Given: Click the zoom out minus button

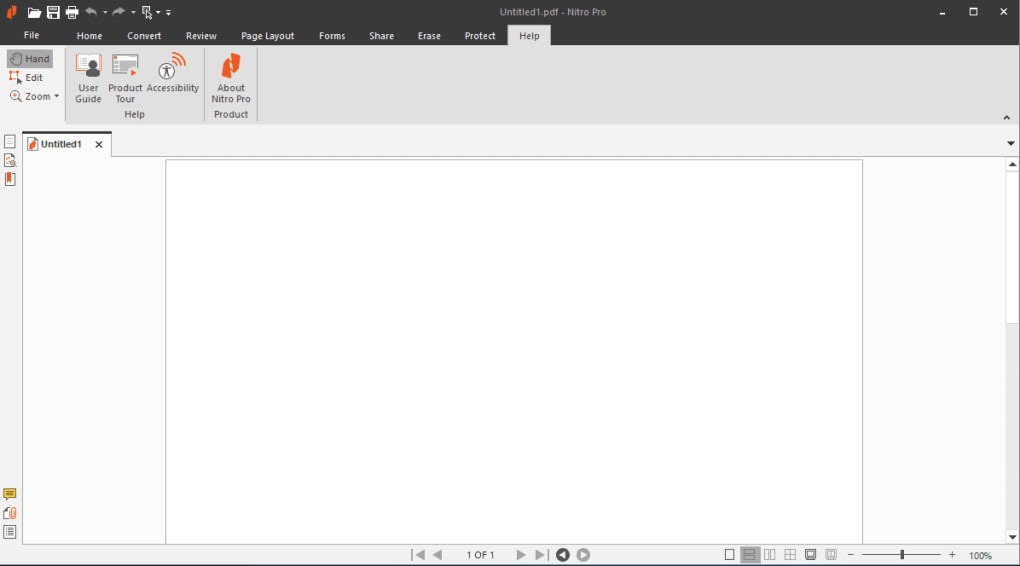Looking at the screenshot, I should coord(851,555).
